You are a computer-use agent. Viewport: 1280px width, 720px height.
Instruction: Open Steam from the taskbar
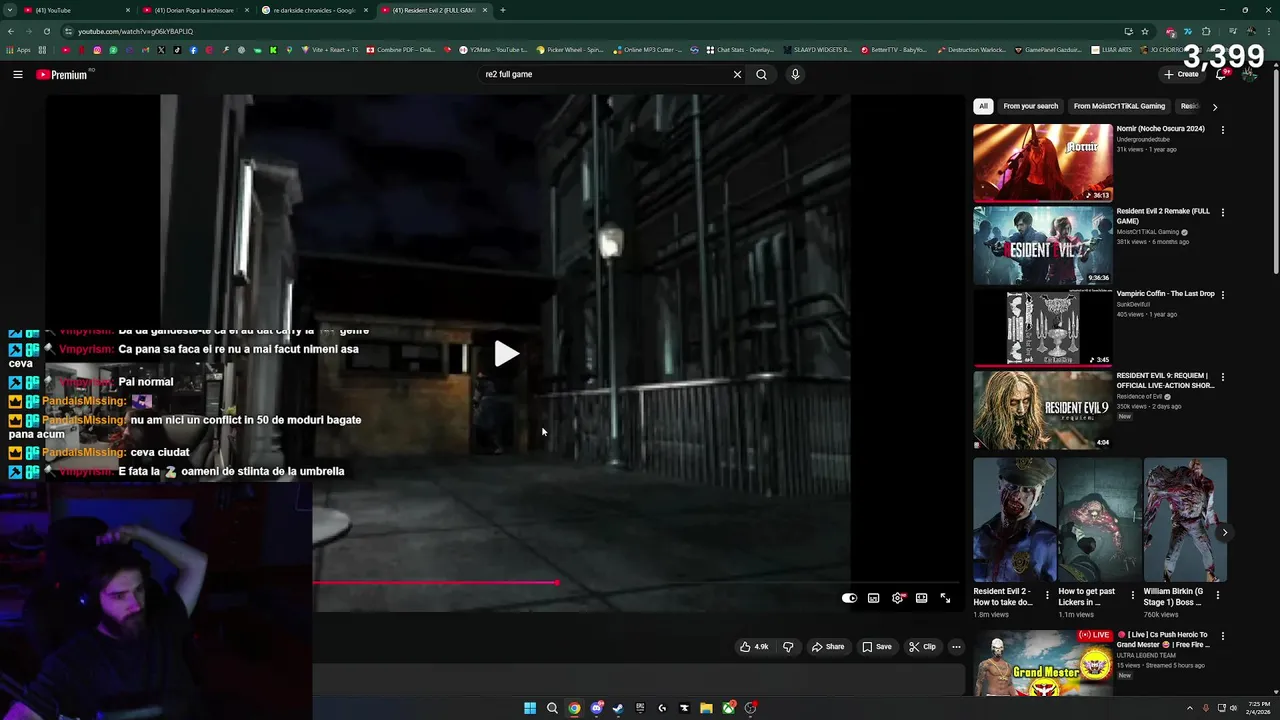(x=618, y=708)
